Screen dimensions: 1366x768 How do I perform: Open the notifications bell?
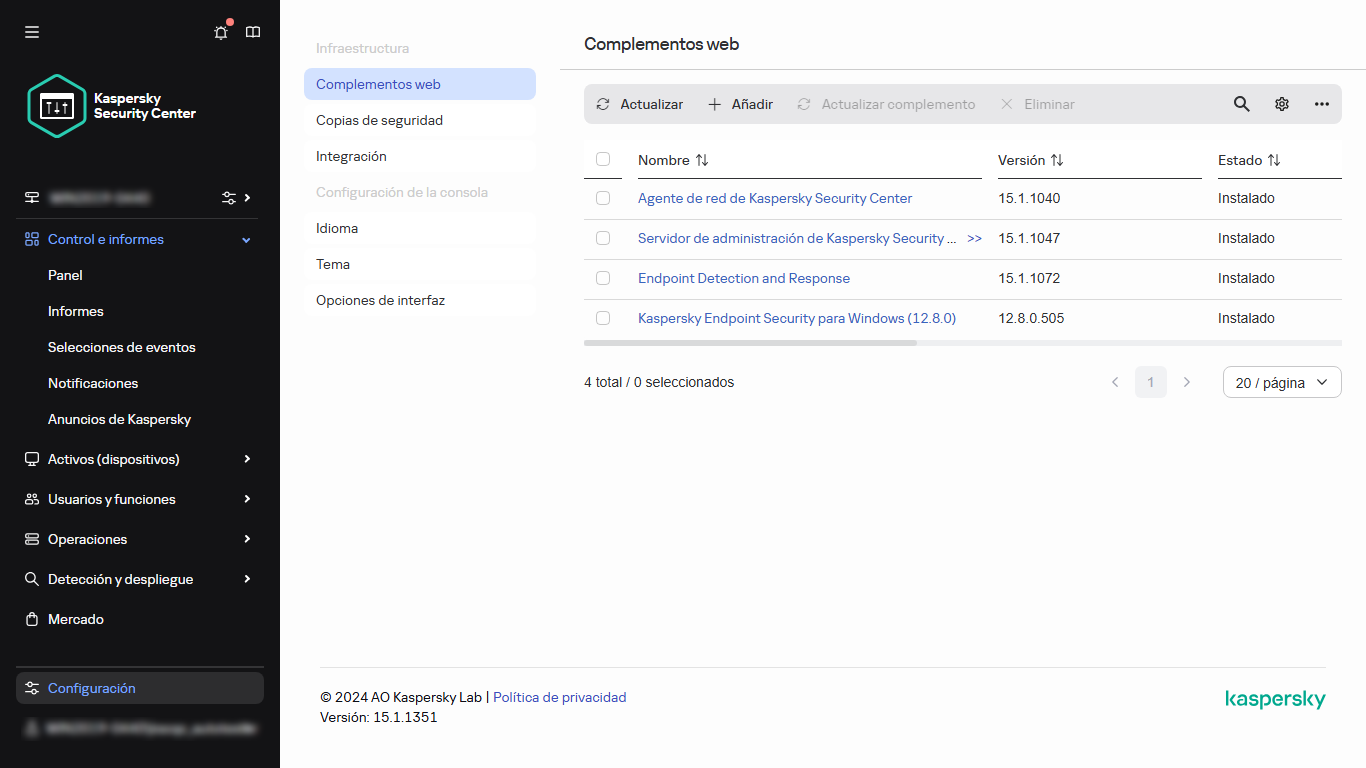click(x=220, y=32)
